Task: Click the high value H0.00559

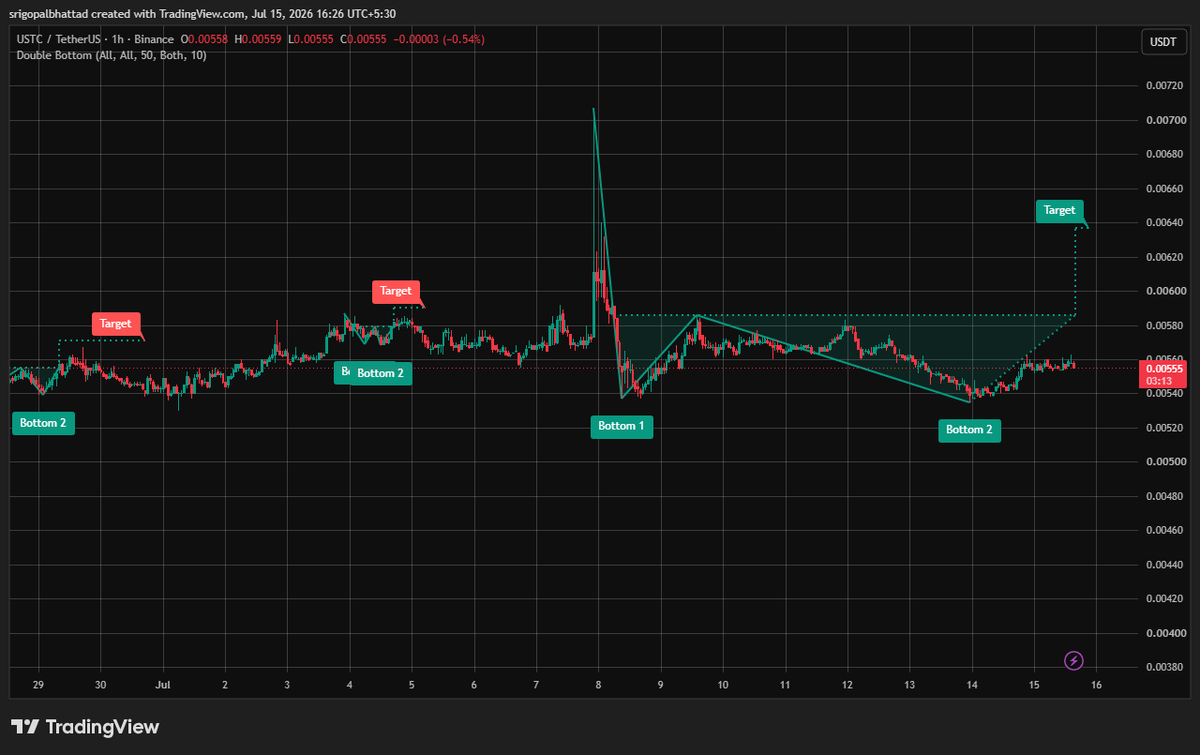Action: pyautogui.click(x=258, y=39)
